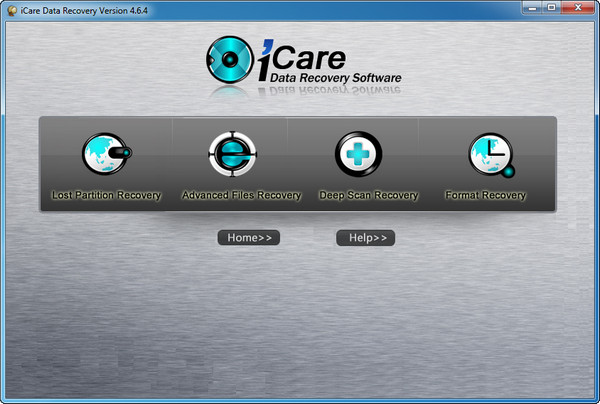Launch Advanced Files Recovery target icon

click(x=233, y=154)
